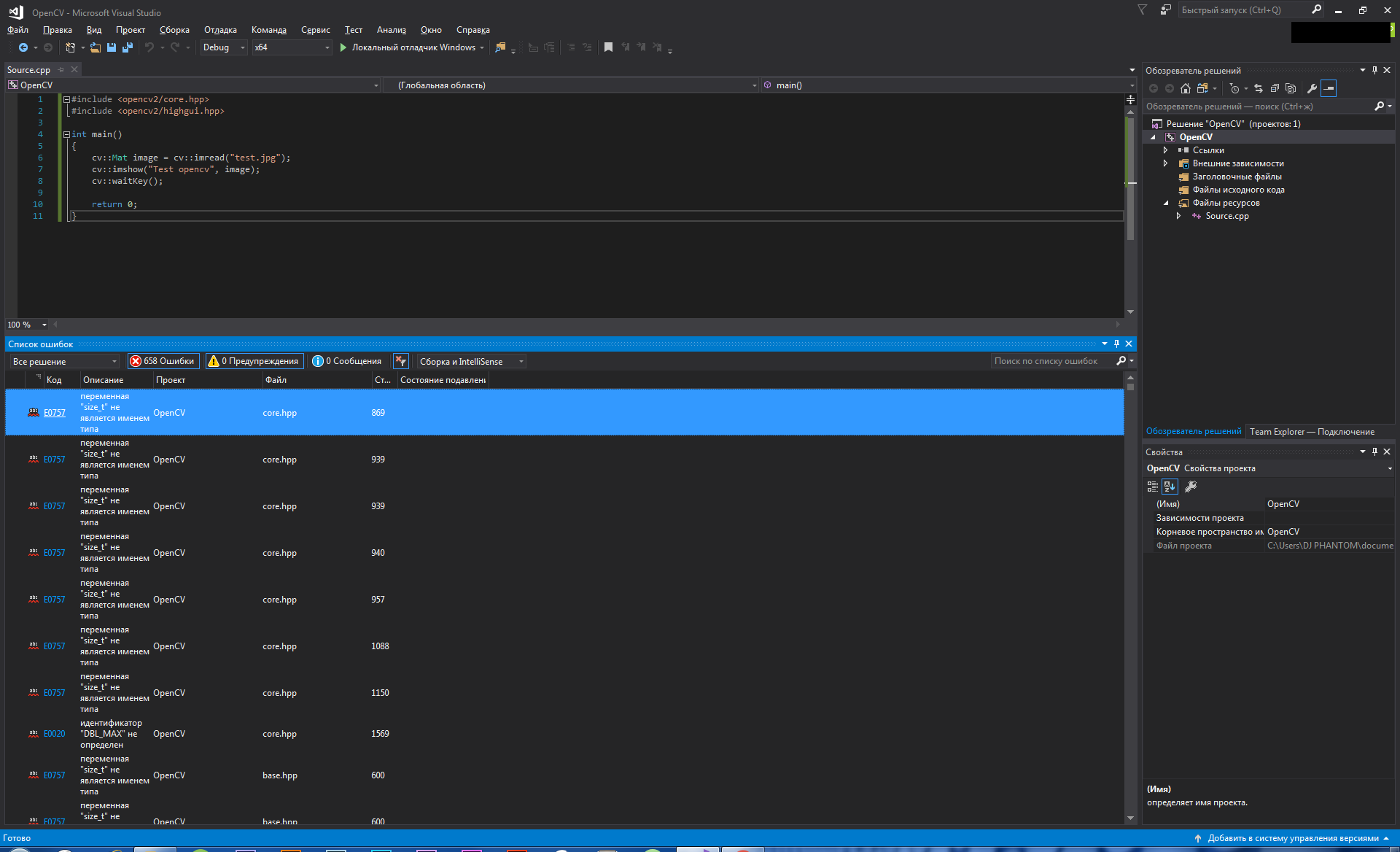Split the editor window with top handle
The width and height of the screenshot is (1400, 852).
click(1130, 99)
